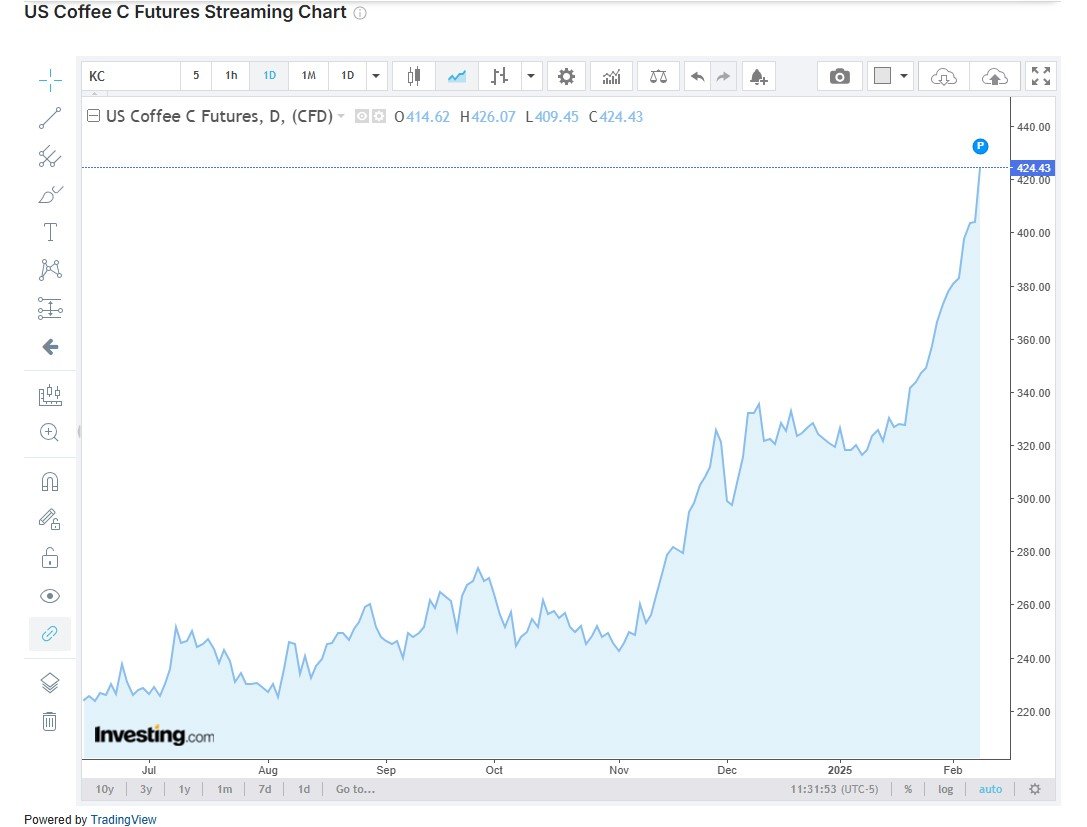1087x827 pixels.
Task: Click the KC symbol search field
Action: [130, 76]
